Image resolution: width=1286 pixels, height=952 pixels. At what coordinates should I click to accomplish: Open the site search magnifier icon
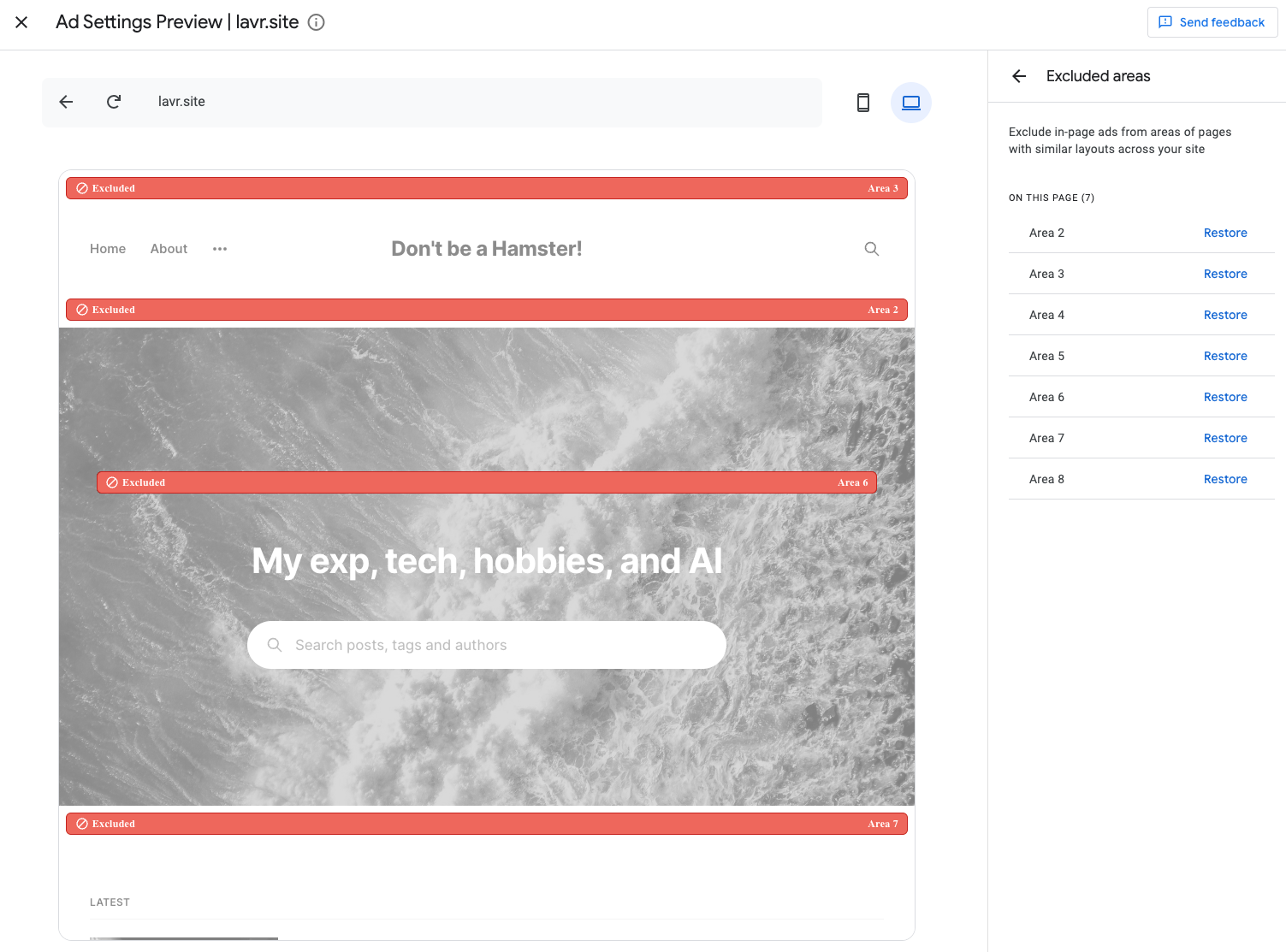pos(871,249)
